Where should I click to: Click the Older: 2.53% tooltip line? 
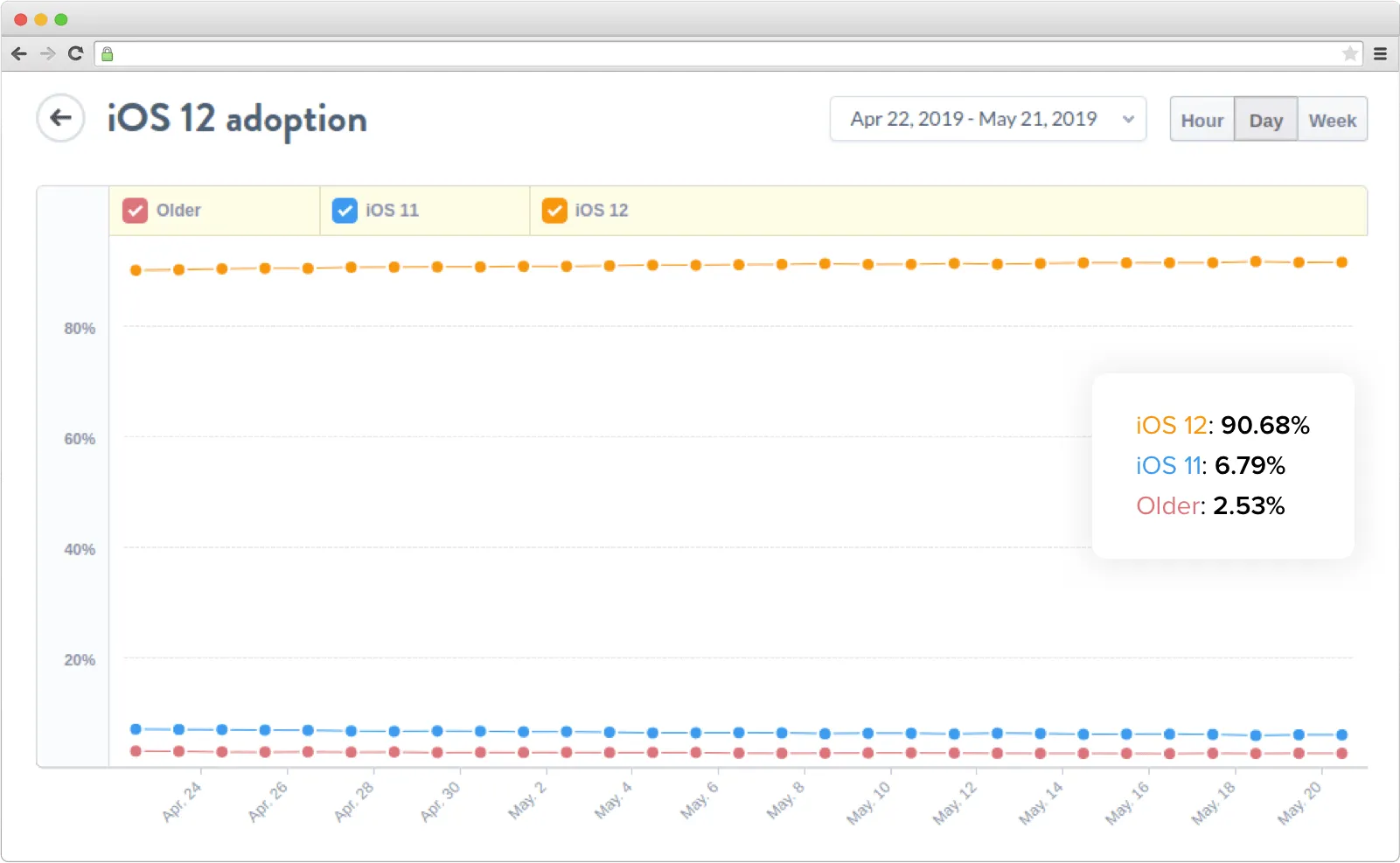pos(1210,506)
